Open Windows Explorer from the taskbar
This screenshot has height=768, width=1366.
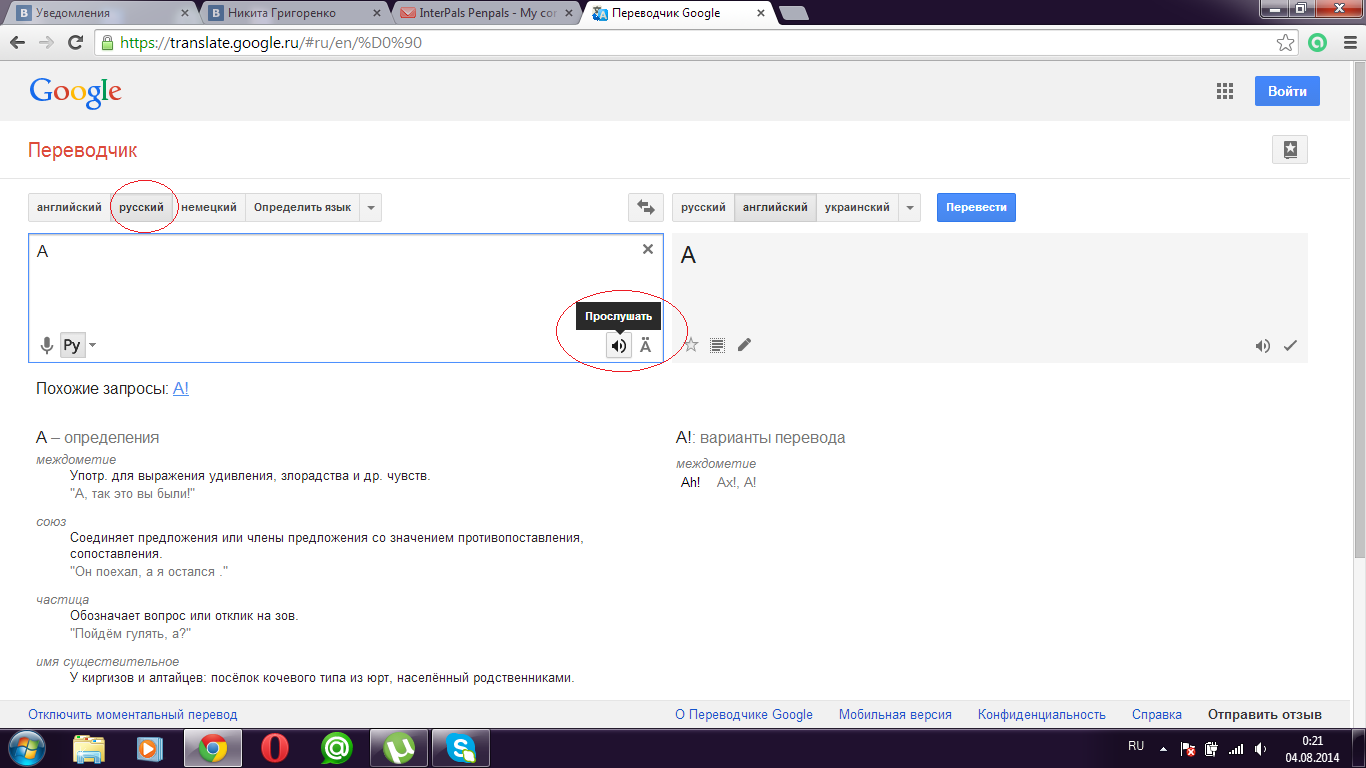pyautogui.click(x=90, y=748)
